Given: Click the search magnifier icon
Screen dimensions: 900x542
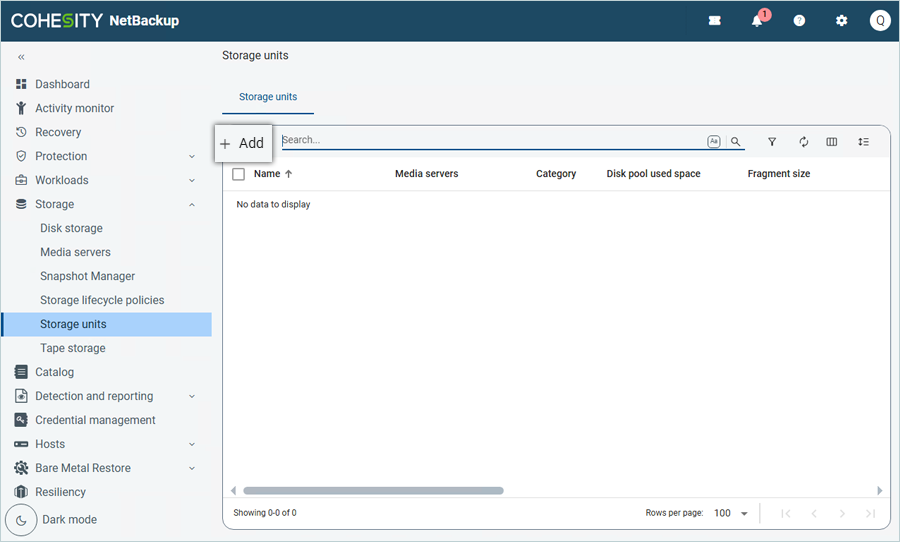Looking at the screenshot, I should click(736, 142).
